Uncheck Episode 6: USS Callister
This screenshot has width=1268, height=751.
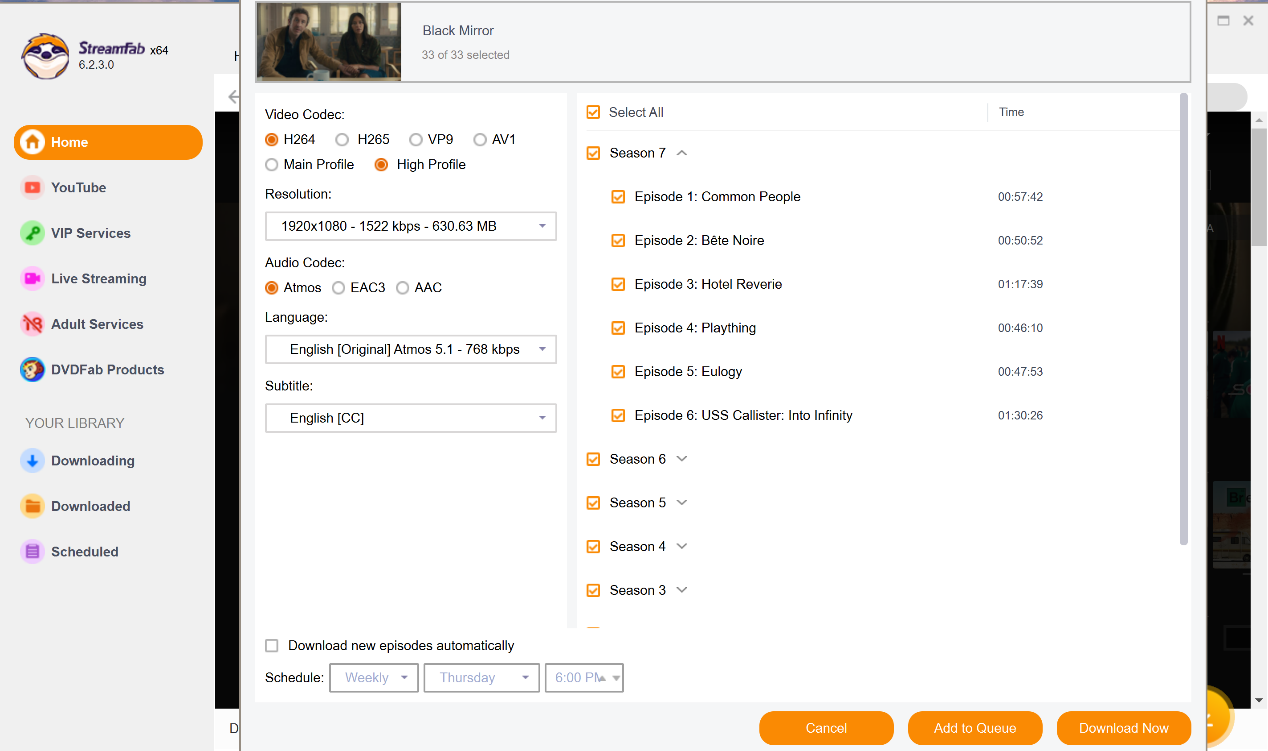(618, 415)
